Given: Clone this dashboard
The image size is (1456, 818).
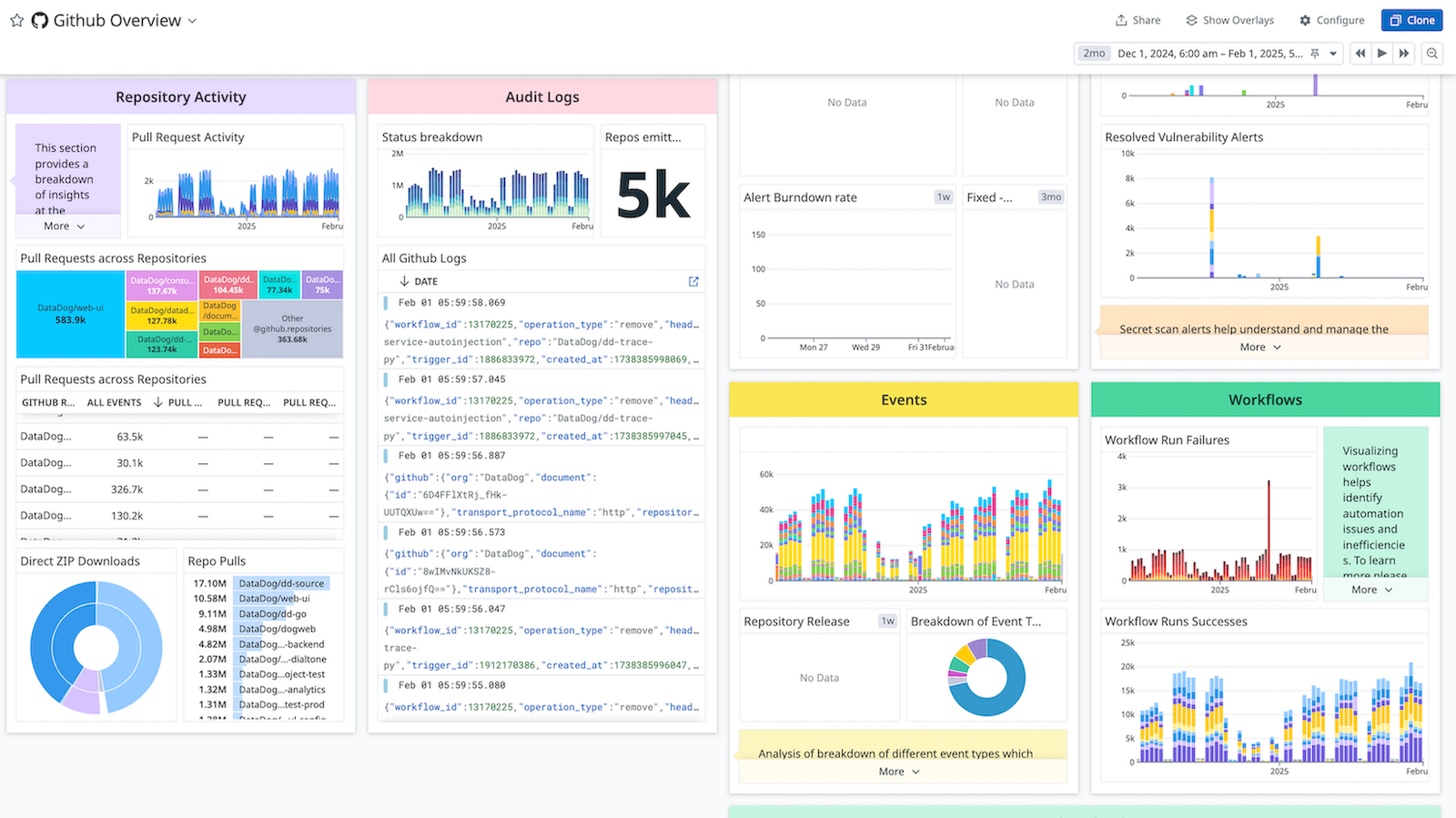Looking at the screenshot, I should click(x=1411, y=20).
